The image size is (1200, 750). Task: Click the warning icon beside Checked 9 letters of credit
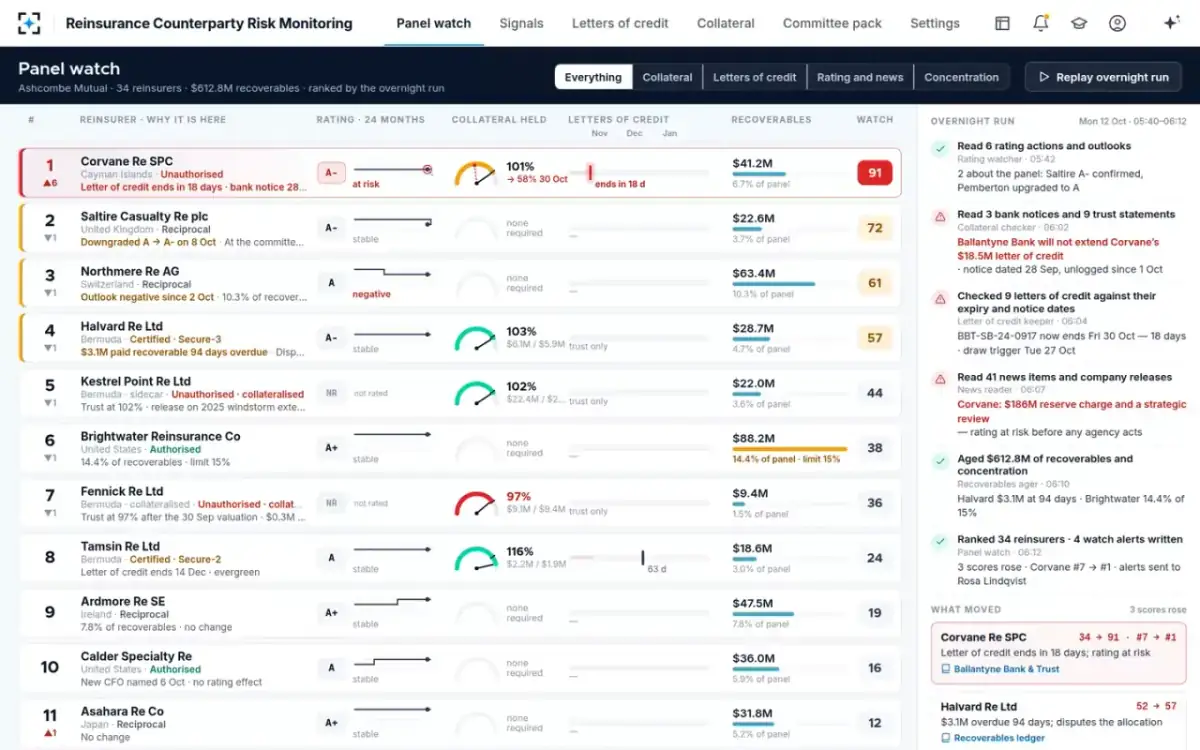939,299
